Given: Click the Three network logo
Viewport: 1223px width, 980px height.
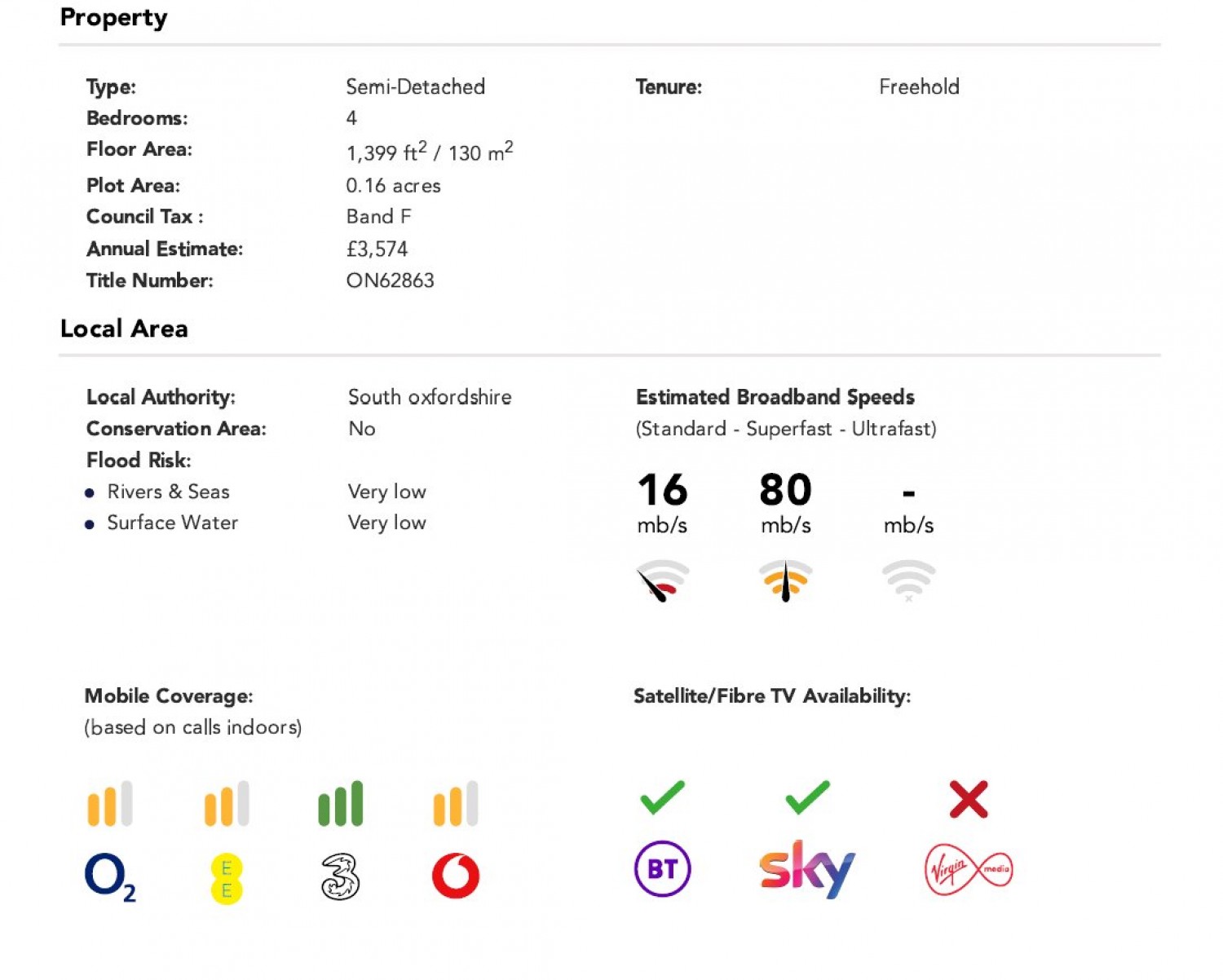Looking at the screenshot, I should [x=340, y=876].
